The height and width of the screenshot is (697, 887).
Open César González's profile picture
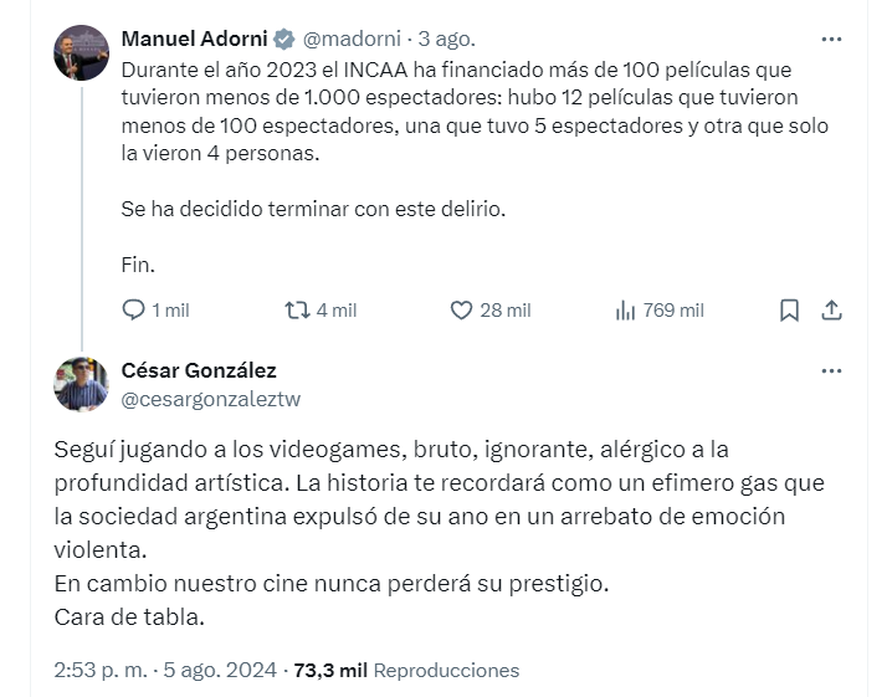tap(81, 384)
